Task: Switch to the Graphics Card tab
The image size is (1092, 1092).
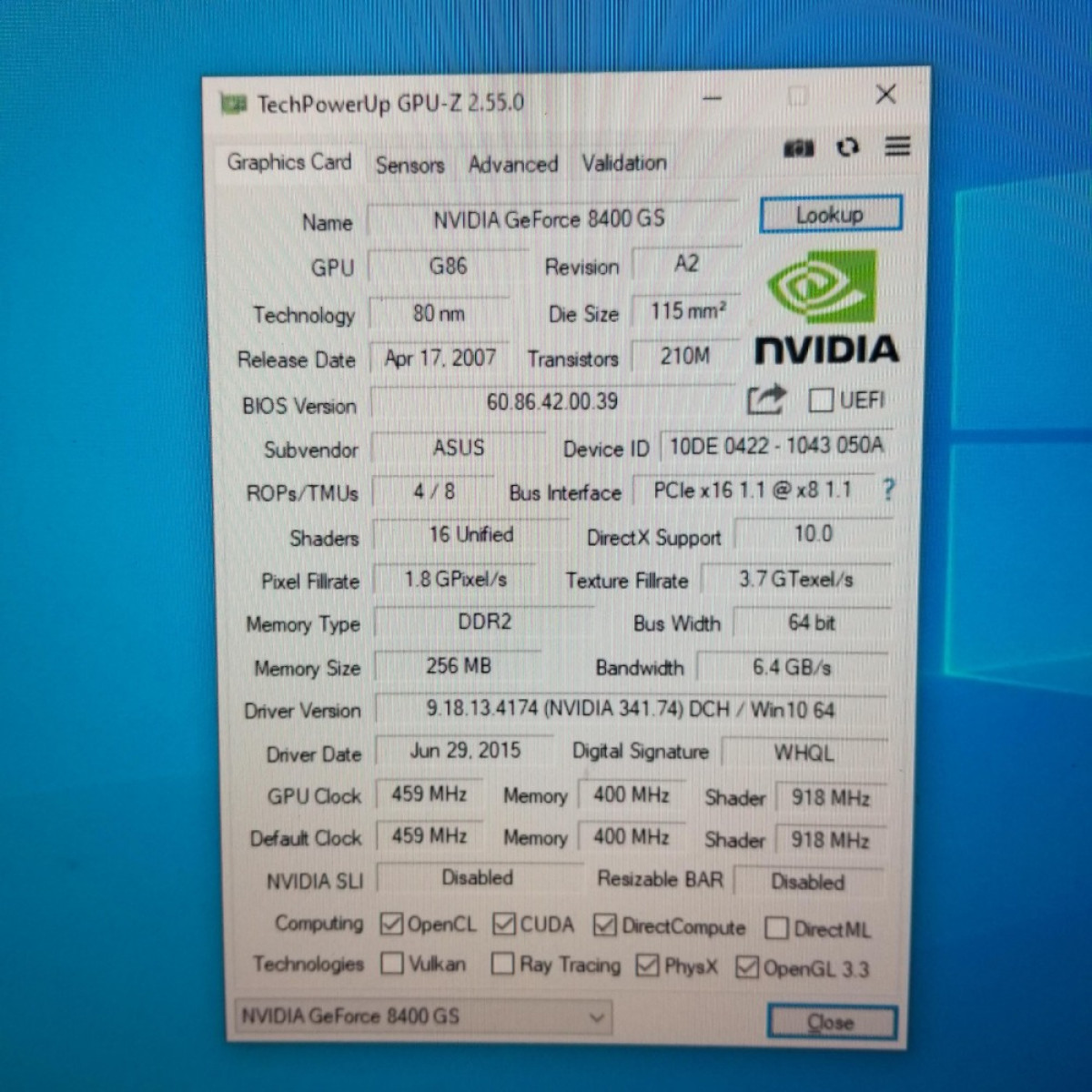Action: pyautogui.click(x=289, y=162)
